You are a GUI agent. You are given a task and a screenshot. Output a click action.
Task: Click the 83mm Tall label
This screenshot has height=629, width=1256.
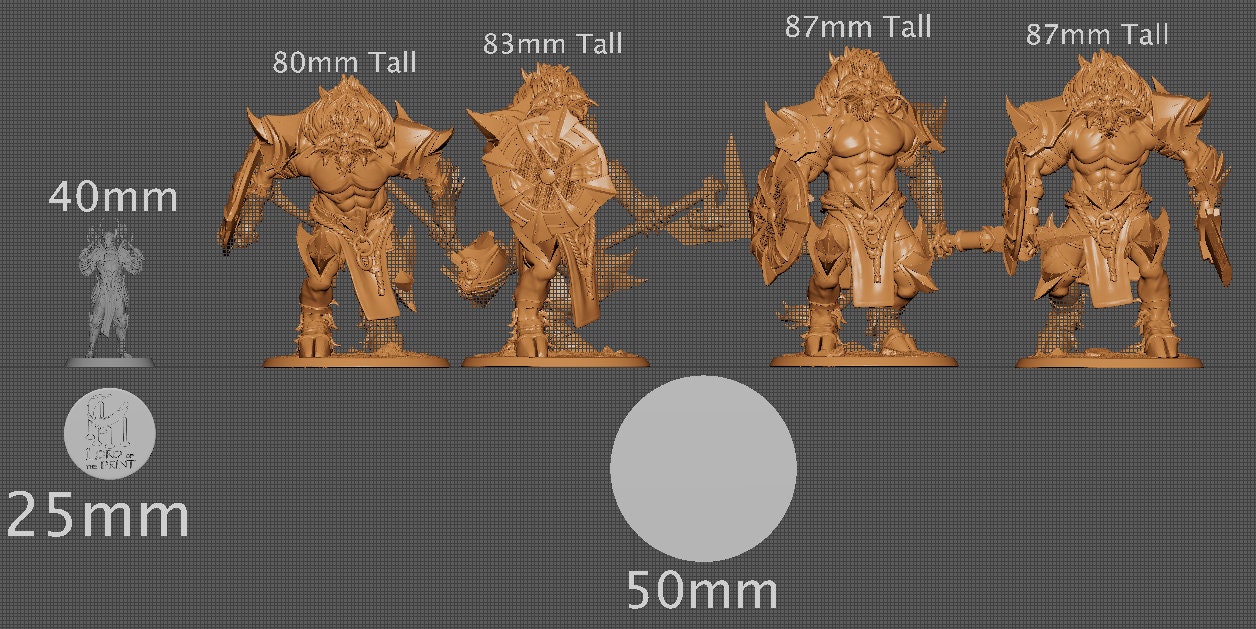coord(552,44)
